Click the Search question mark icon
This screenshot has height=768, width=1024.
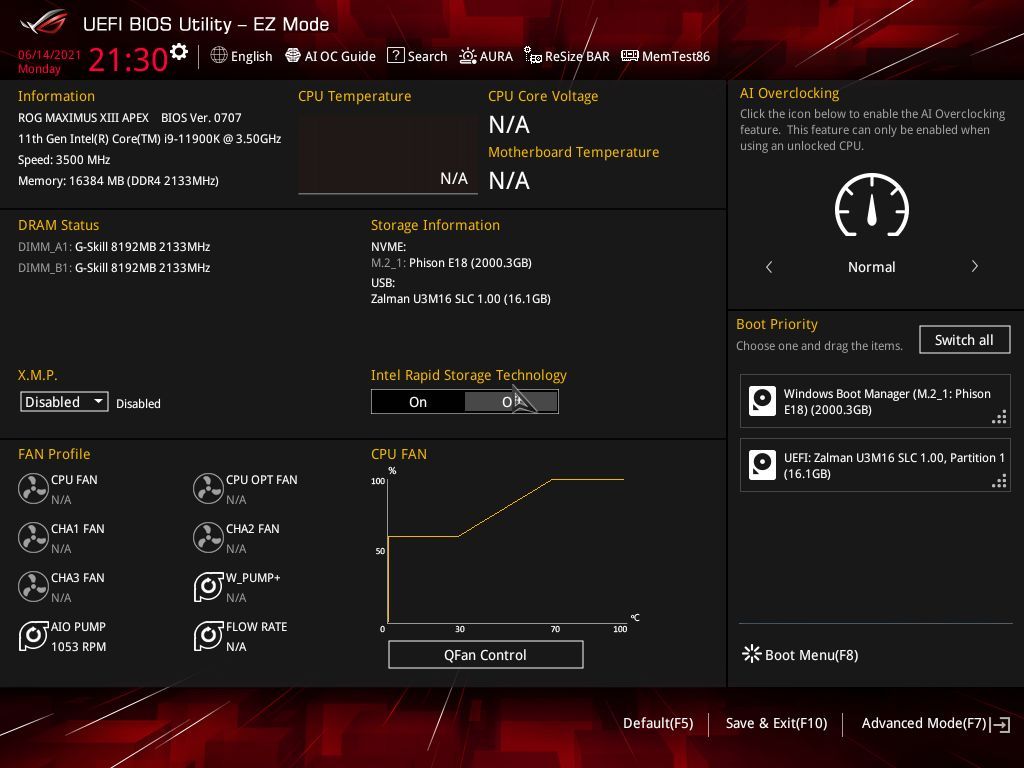point(395,56)
